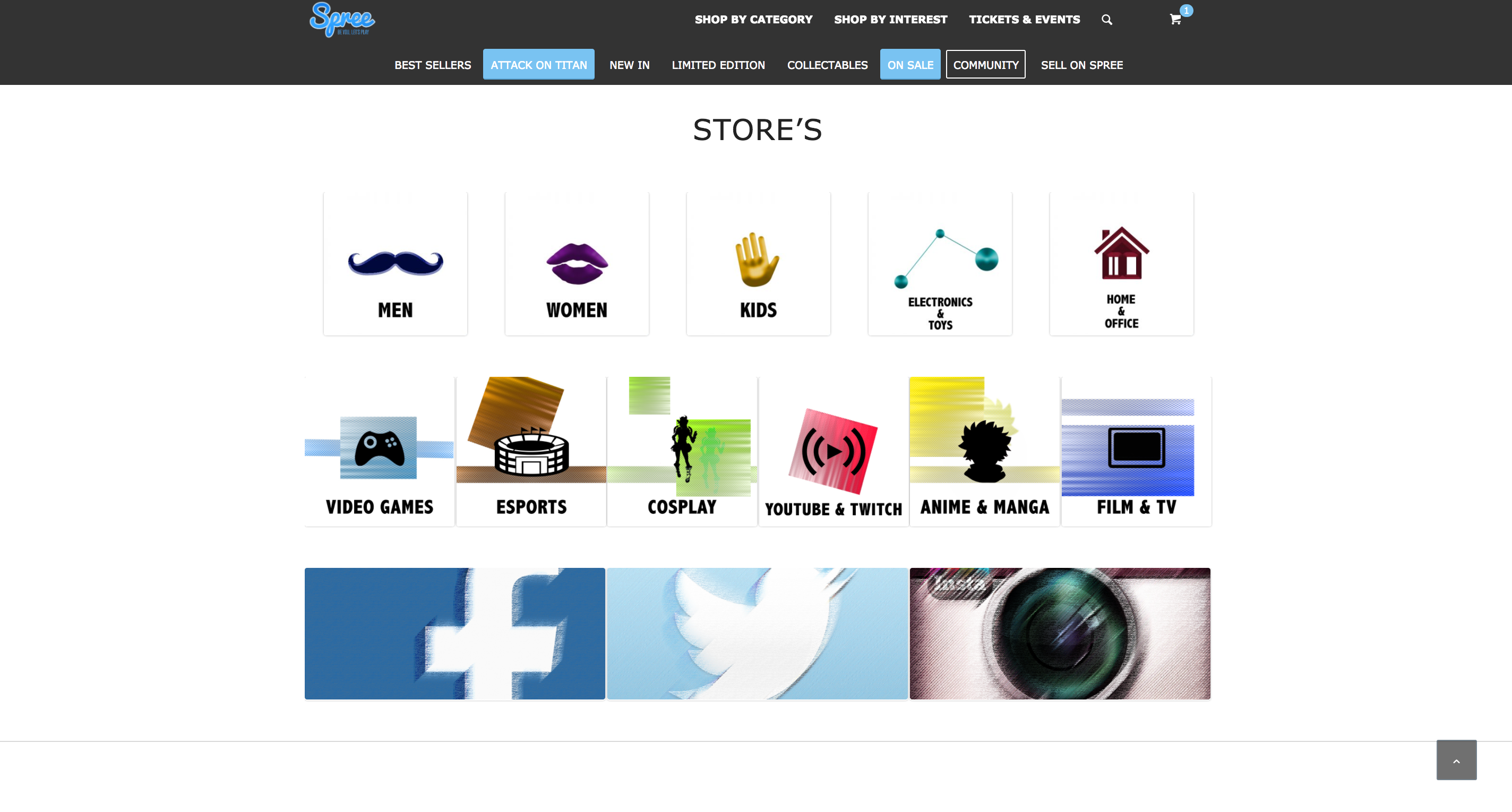Open Shop By Interest menu
The width and height of the screenshot is (1512, 812).
pos(890,20)
